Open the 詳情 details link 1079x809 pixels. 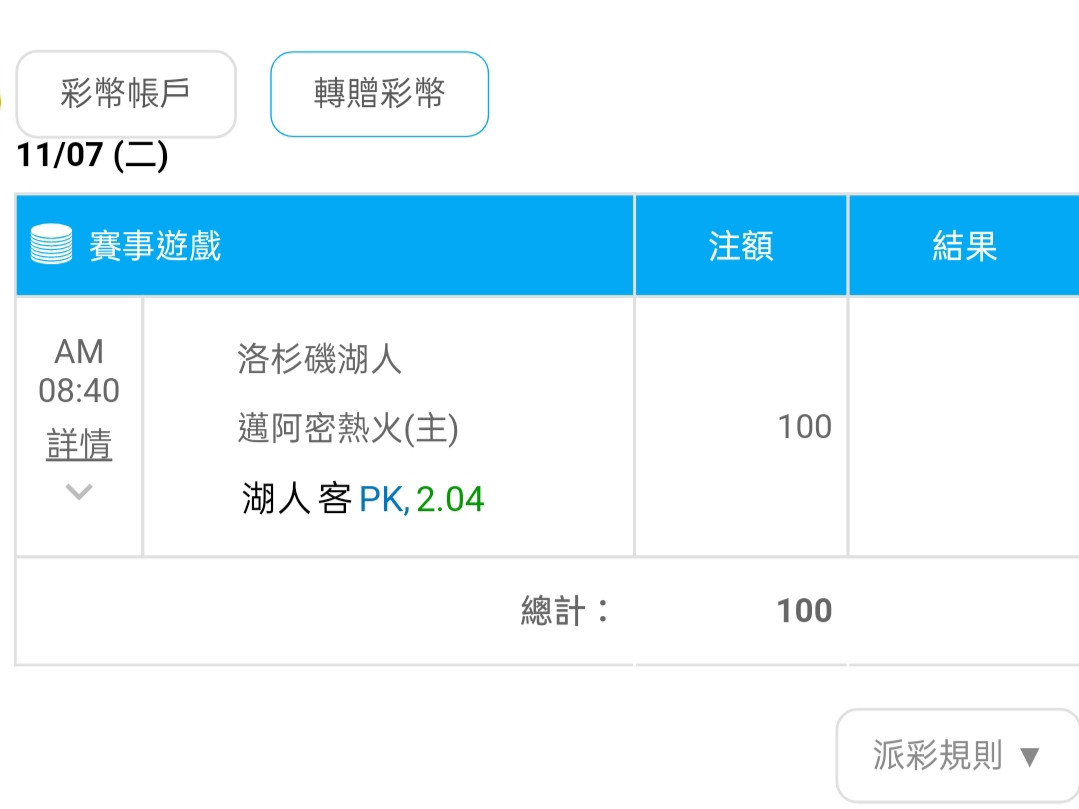[x=79, y=444]
